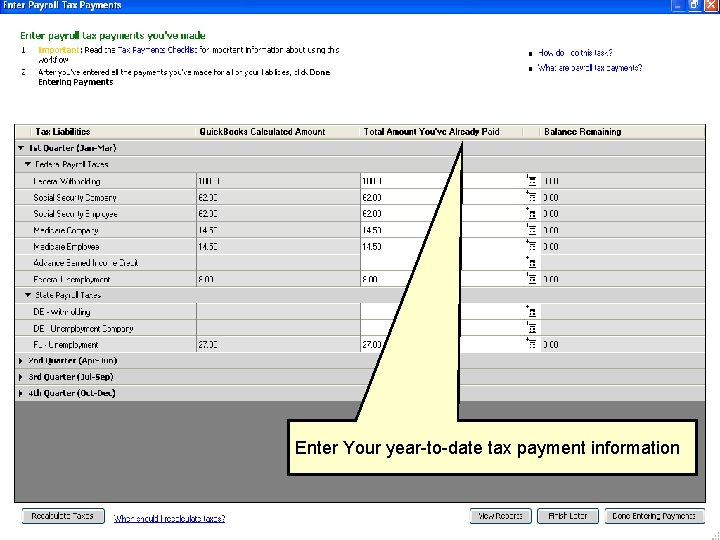Open the Tax Payments Checklist link

pos(157,50)
